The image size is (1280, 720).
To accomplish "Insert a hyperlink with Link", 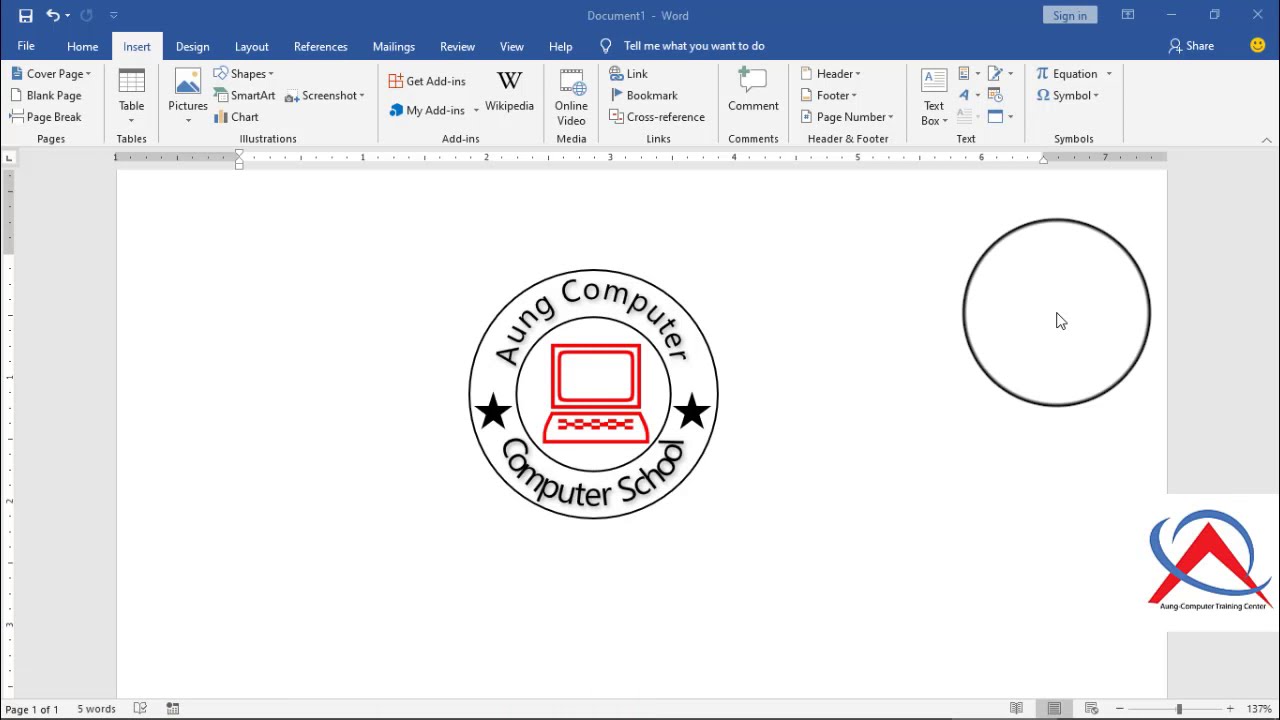I will pos(629,74).
